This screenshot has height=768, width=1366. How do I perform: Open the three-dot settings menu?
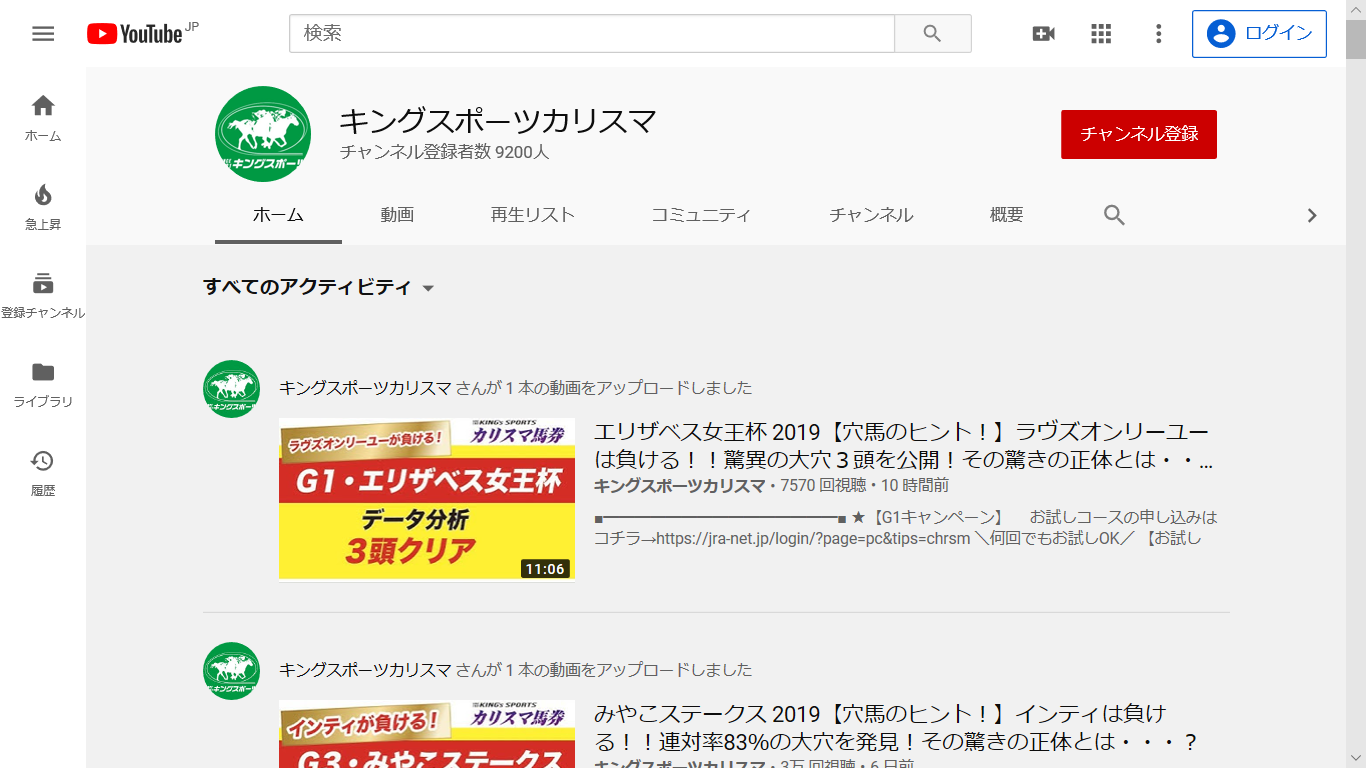pyautogui.click(x=1159, y=34)
